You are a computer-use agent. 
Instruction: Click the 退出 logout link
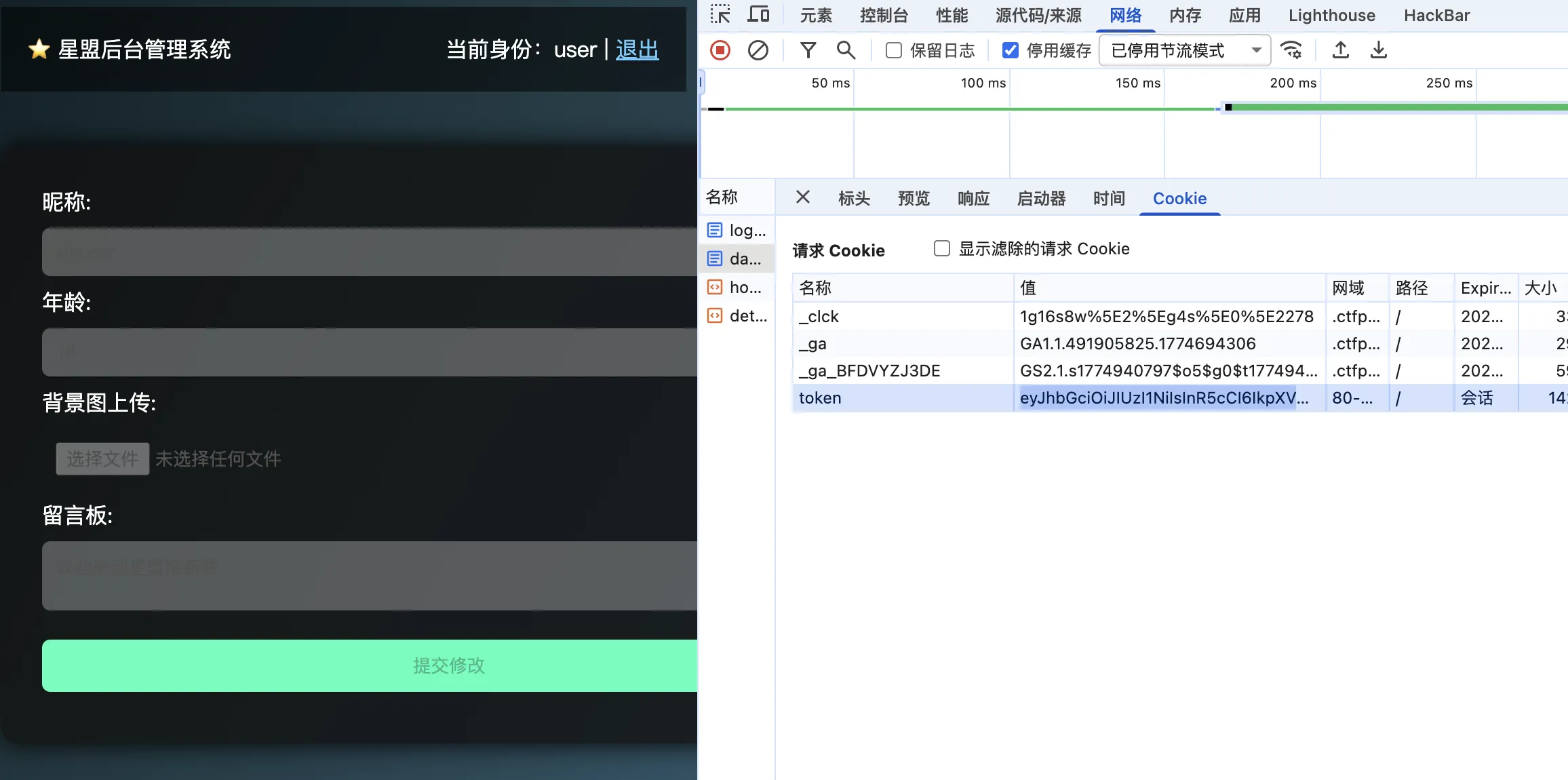tap(637, 50)
